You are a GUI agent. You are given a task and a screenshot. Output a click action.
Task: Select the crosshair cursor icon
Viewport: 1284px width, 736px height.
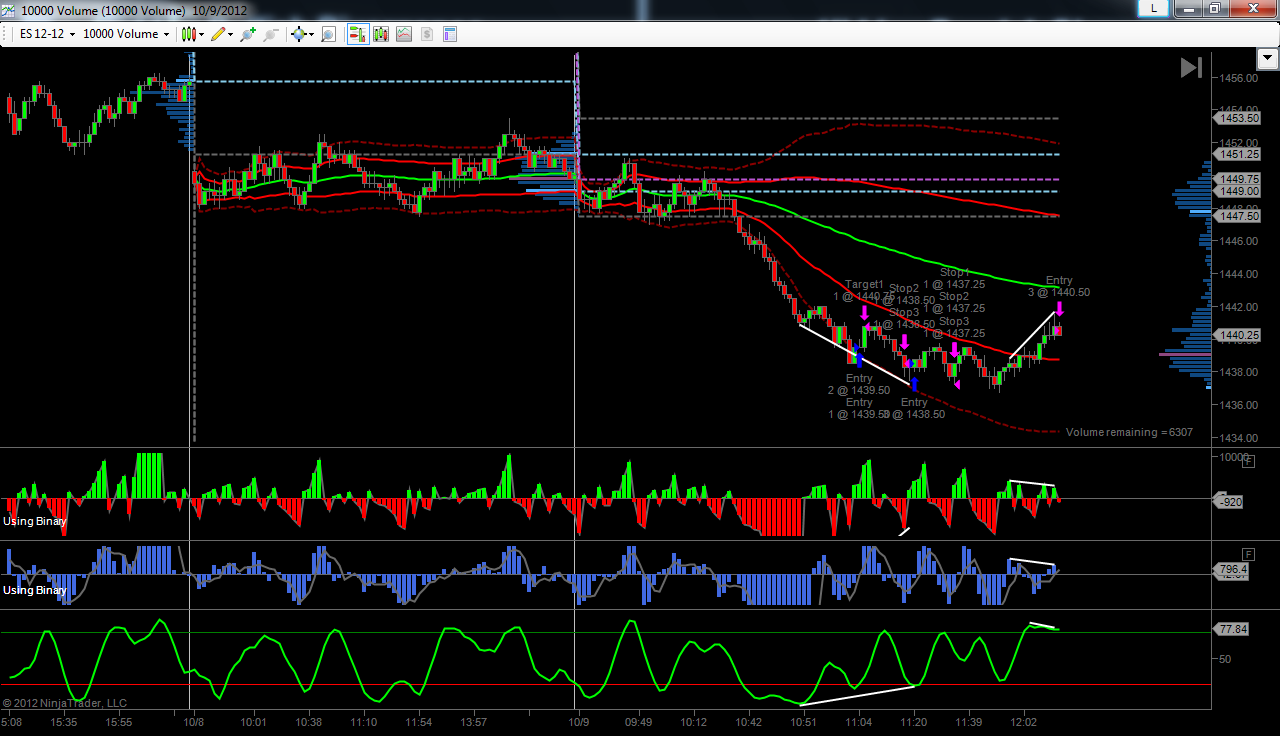298,34
